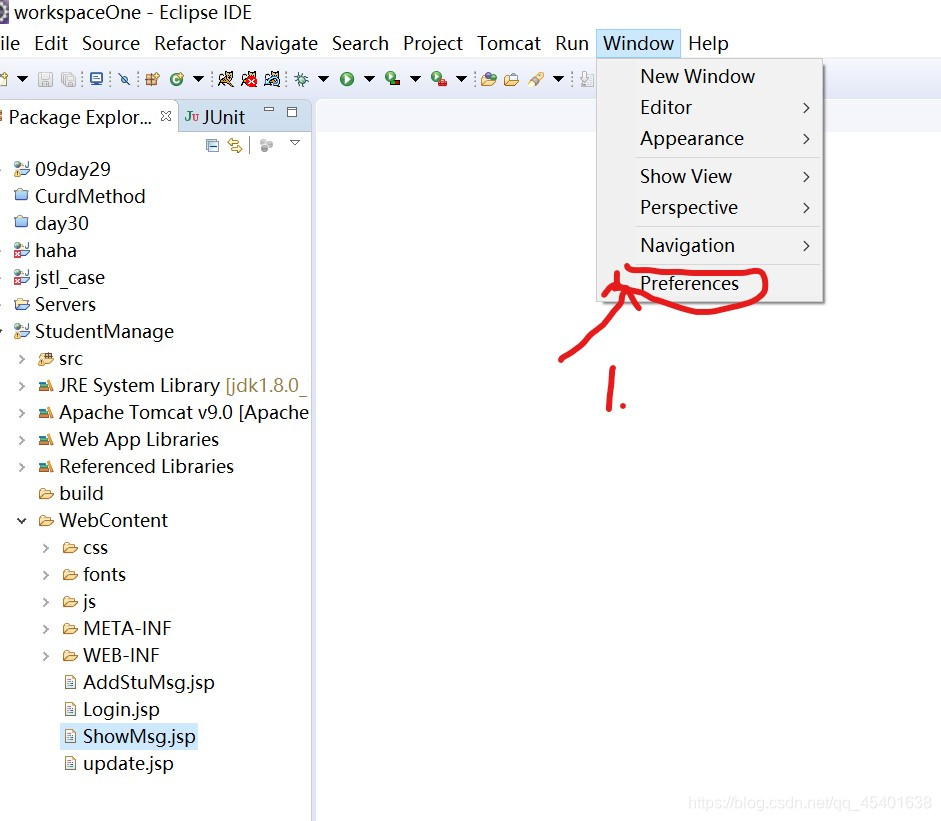This screenshot has height=821, width=941.
Task: Maximize the Package Explorer panel
Action: pyautogui.click(x=292, y=112)
